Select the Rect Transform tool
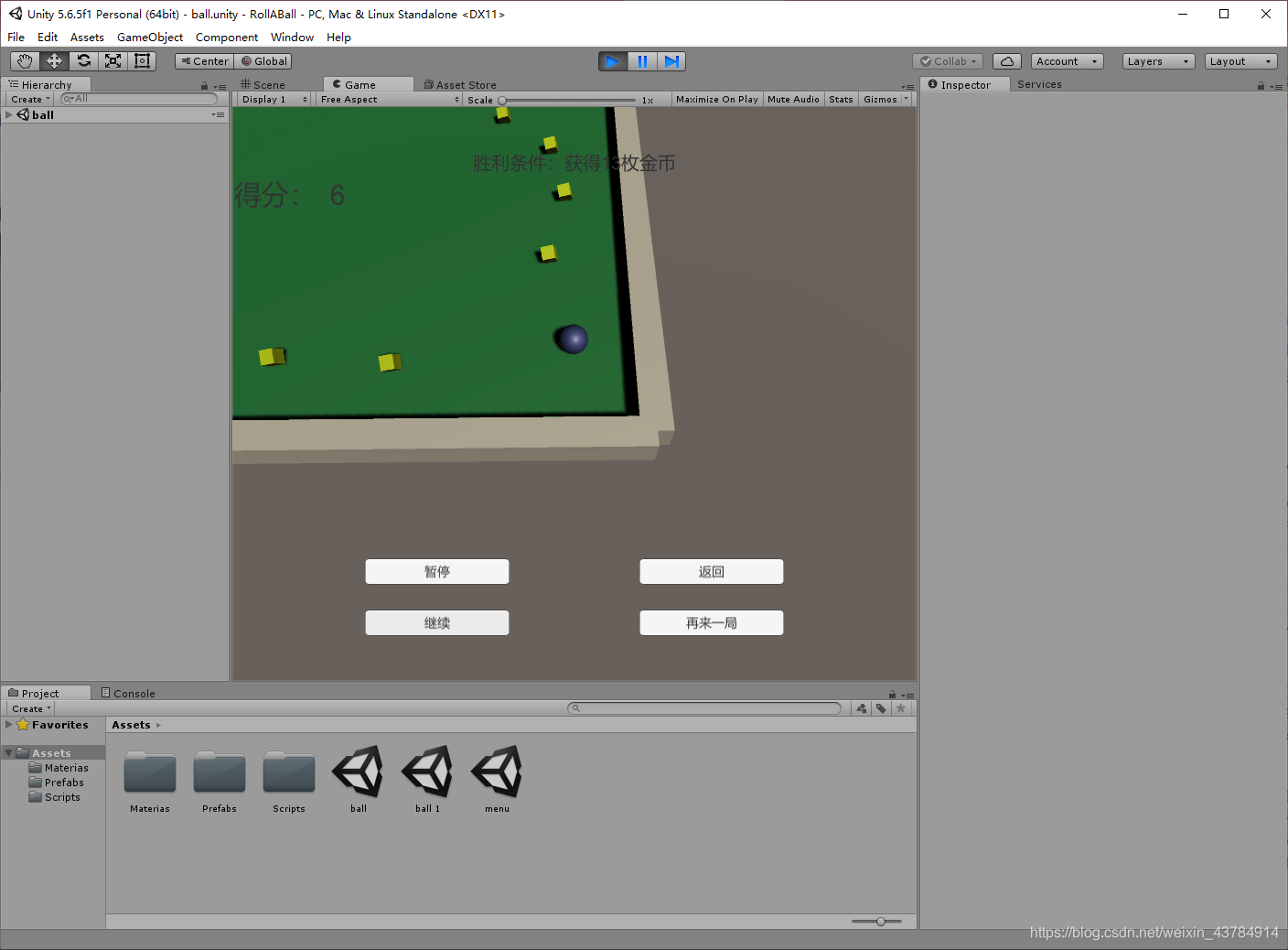Screen dimensions: 1288x950 [x=142, y=61]
